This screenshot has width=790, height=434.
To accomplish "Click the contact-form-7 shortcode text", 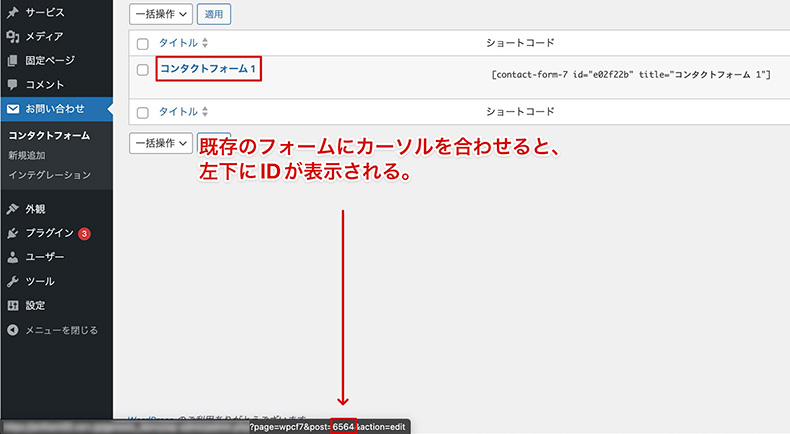I will pos(631,75).
